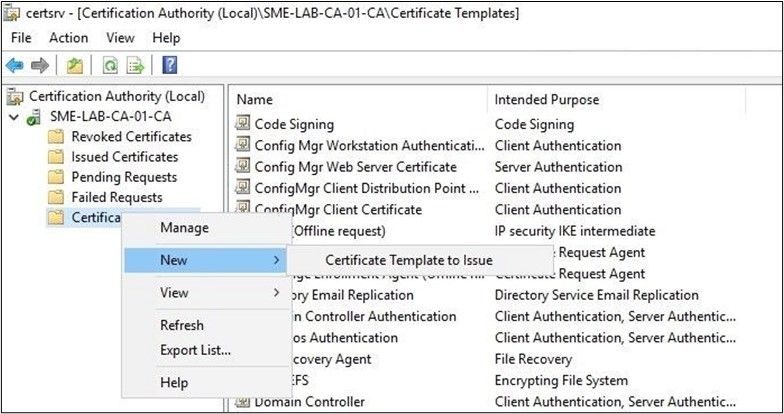Click the Pending Requests folder icon
Image resolution: width=784 pixels, height=414 pixels.
(56, 177)
